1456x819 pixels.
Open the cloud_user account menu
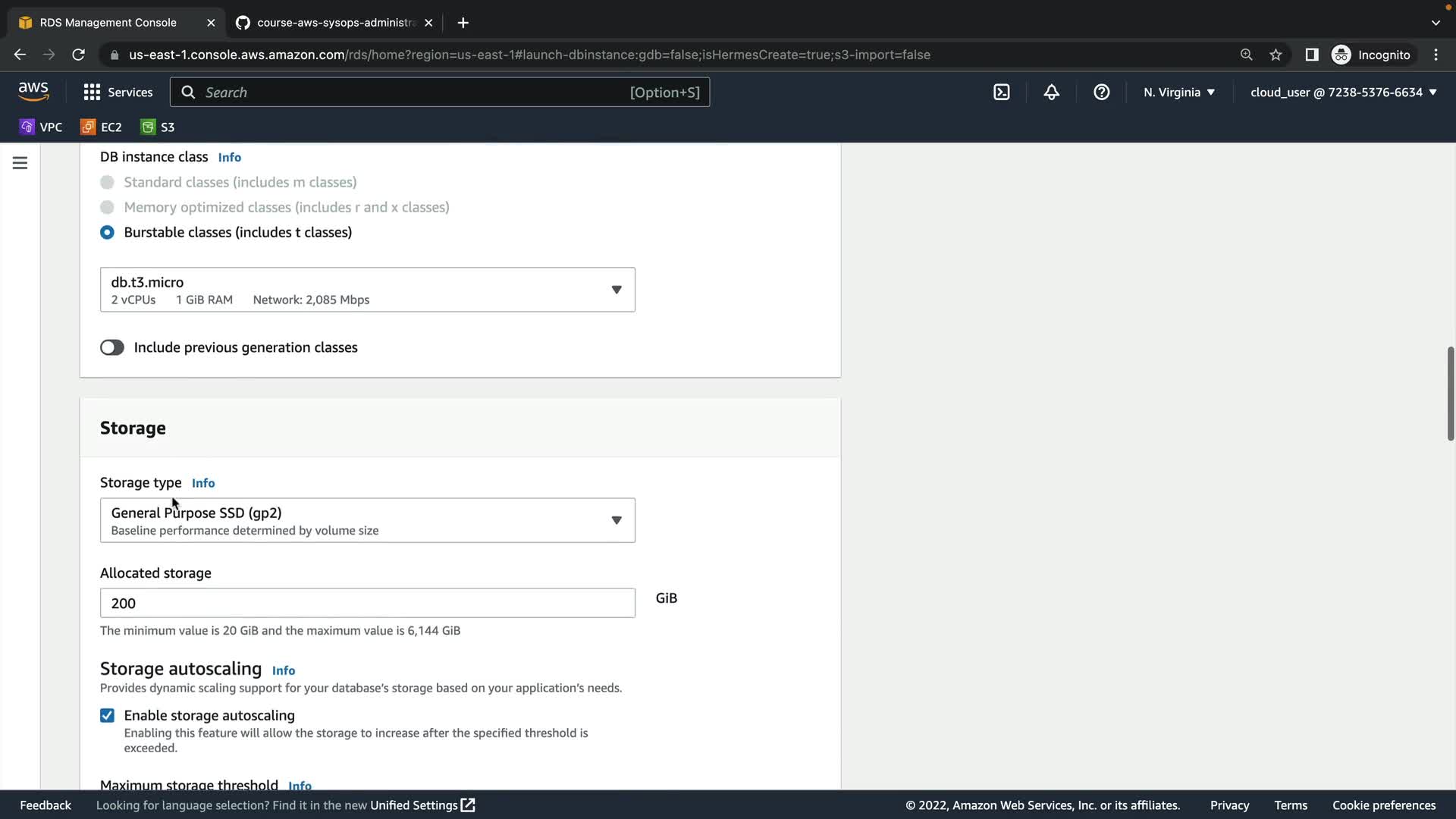click(1343, 92)
